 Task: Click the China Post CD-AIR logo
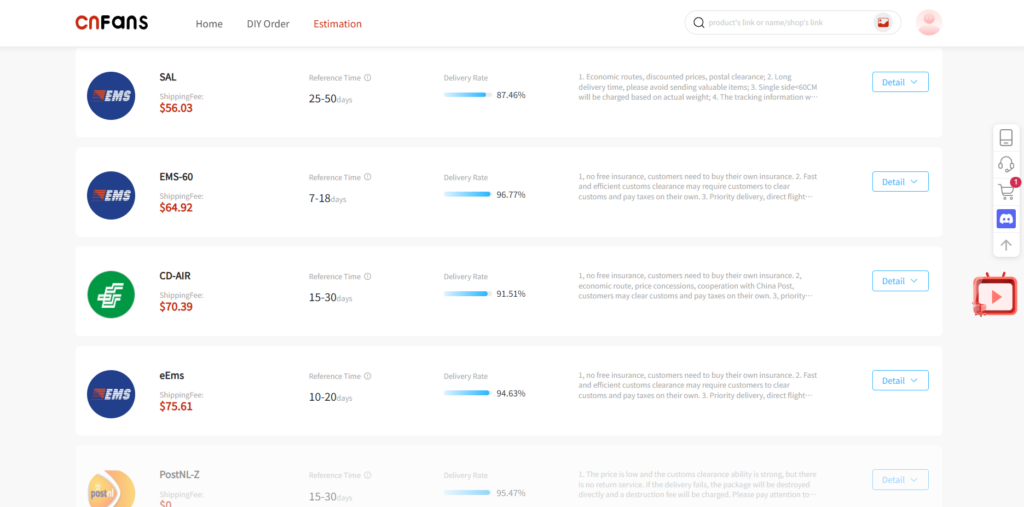[111, 295]
